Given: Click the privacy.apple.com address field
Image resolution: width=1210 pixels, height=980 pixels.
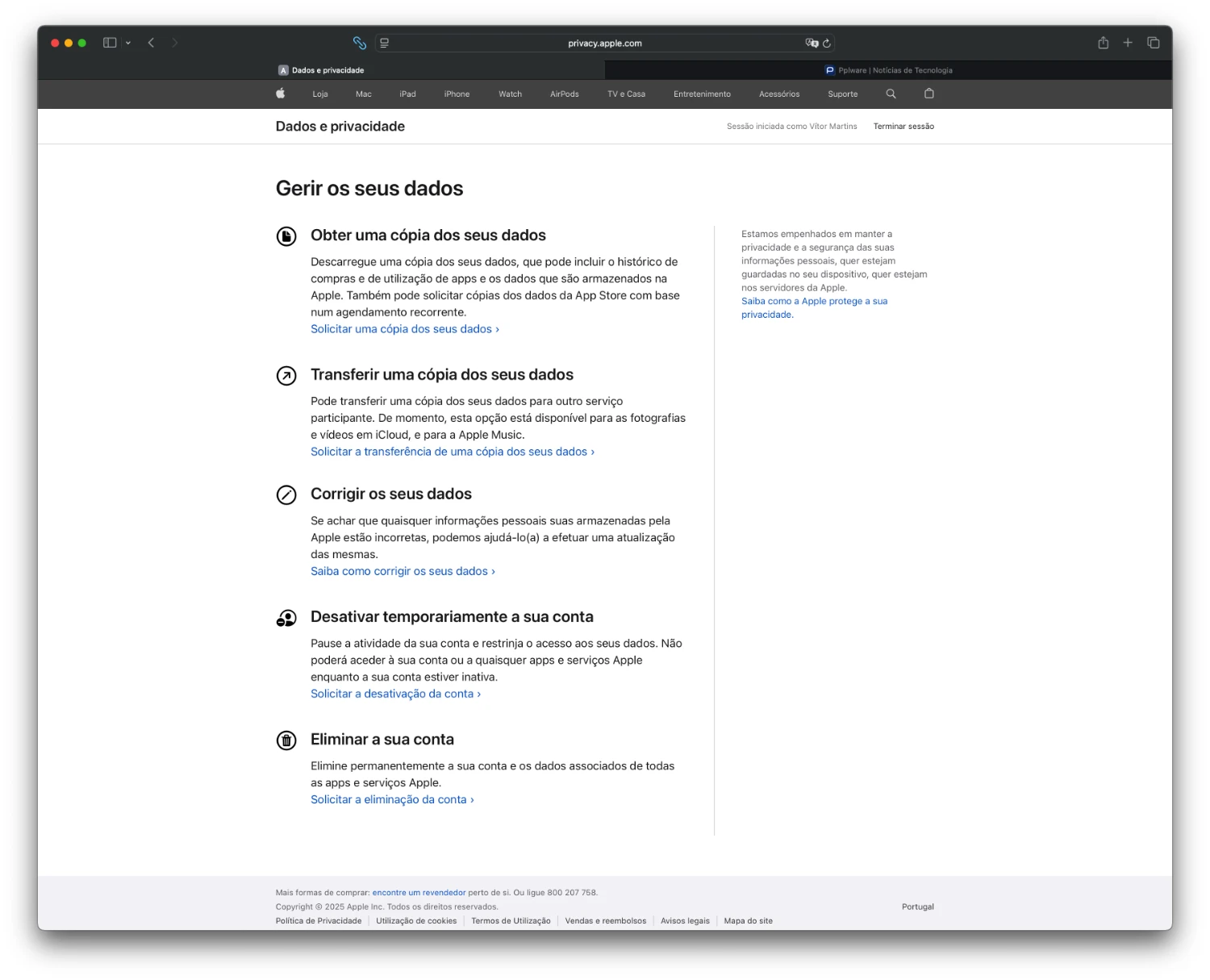Looking at the screenshot, I should 604,44.
